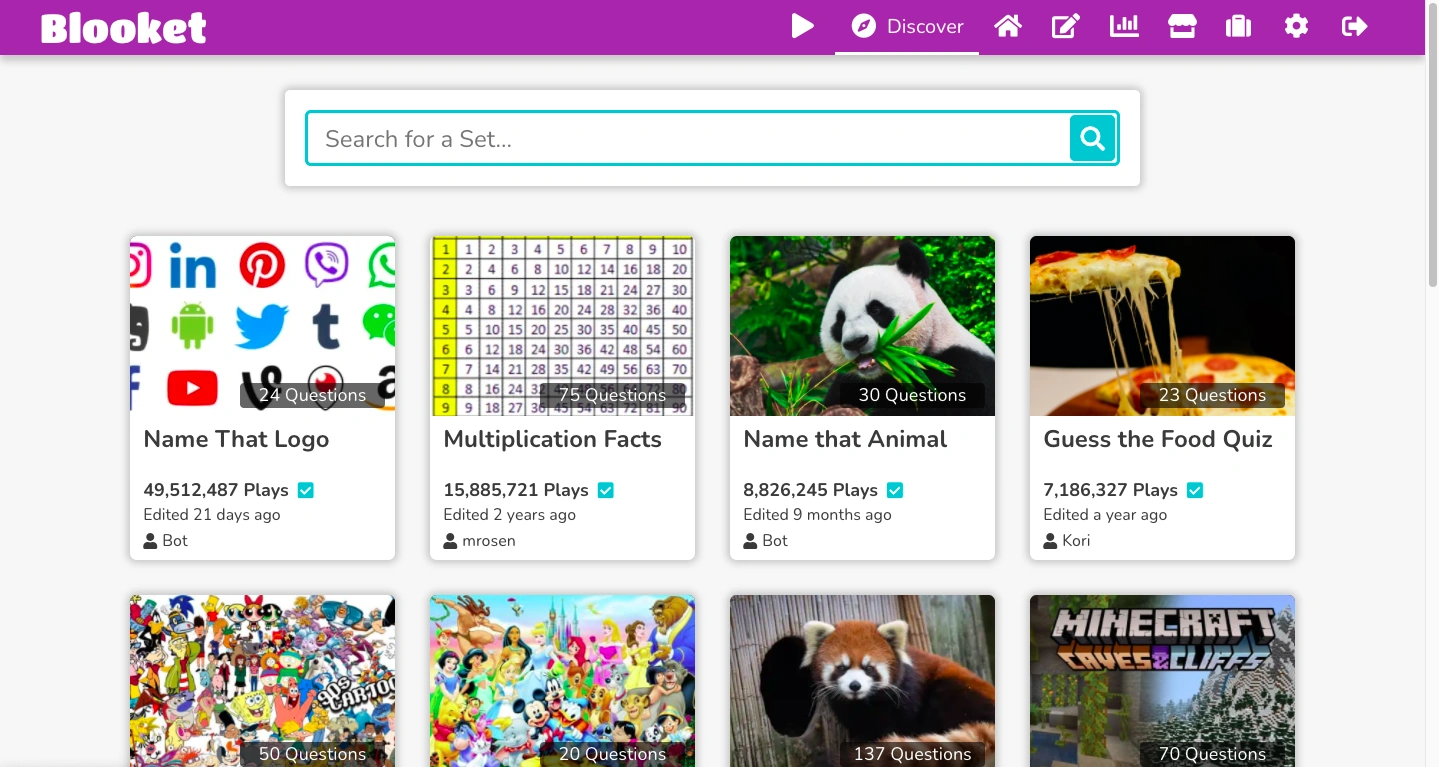Click "Edited 9 months ago" text
The height and width of the screenshot is (767, 1439).
tap(817, 515)
